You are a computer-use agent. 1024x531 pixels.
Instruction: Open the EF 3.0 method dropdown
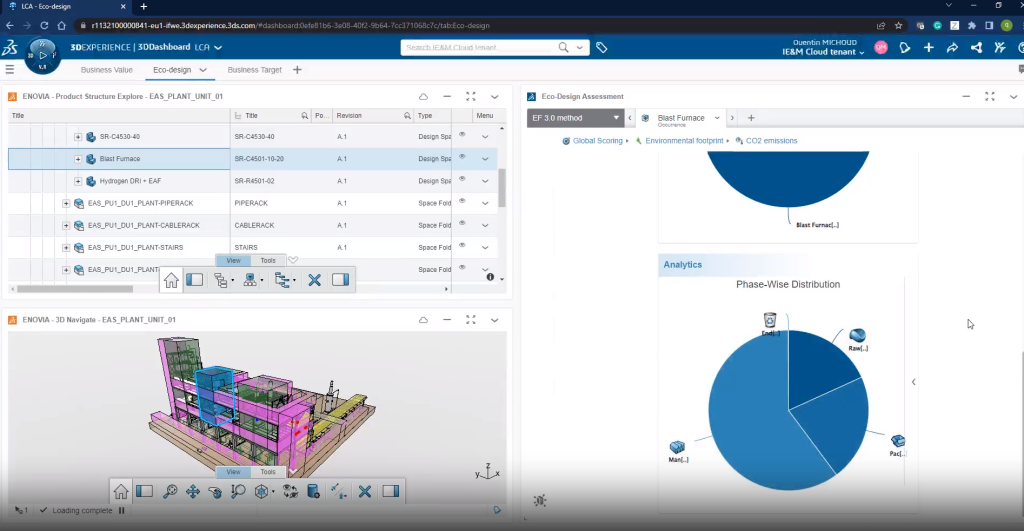pyautogui.click(x=575, y=118)
